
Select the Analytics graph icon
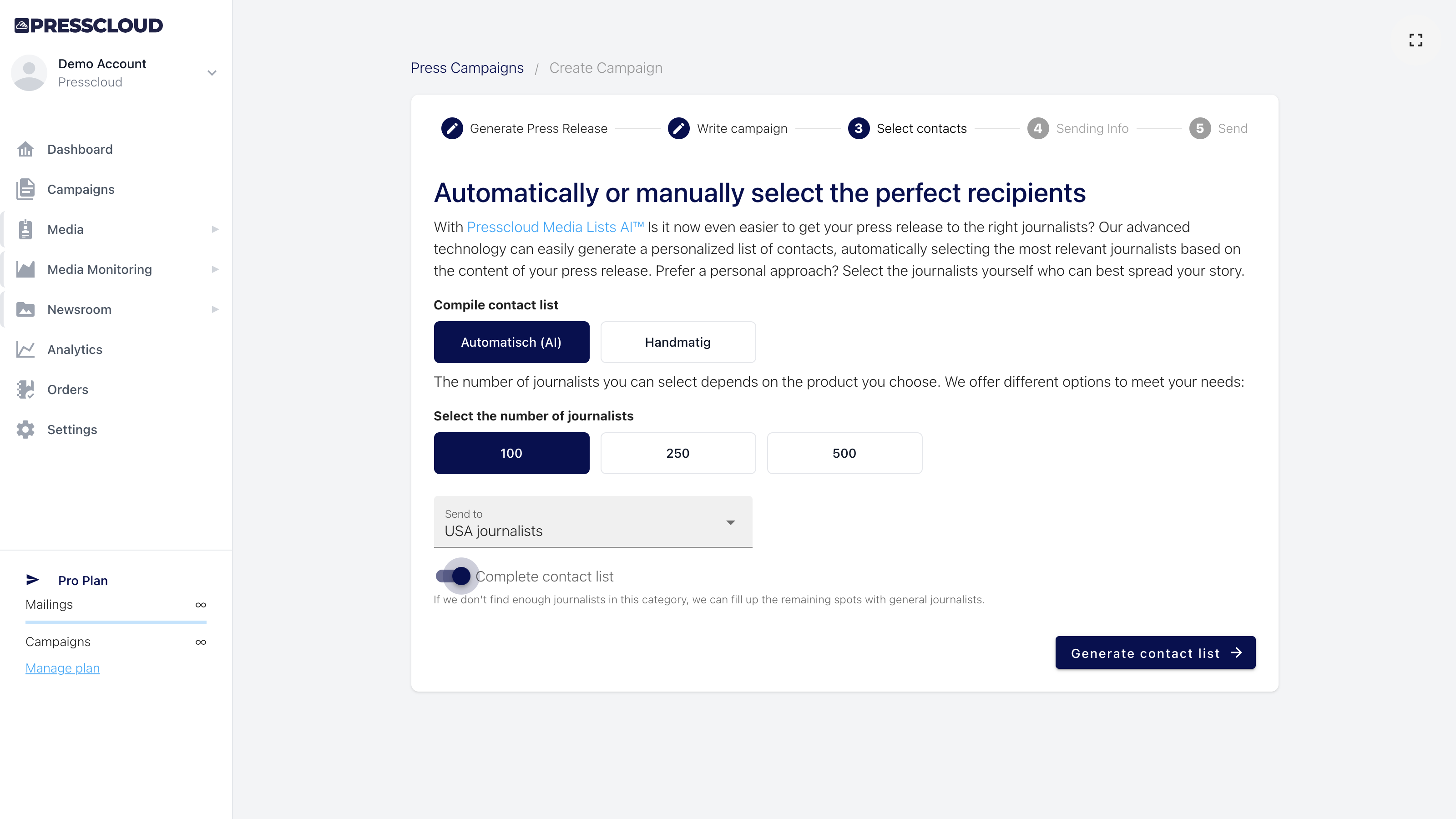25,349
